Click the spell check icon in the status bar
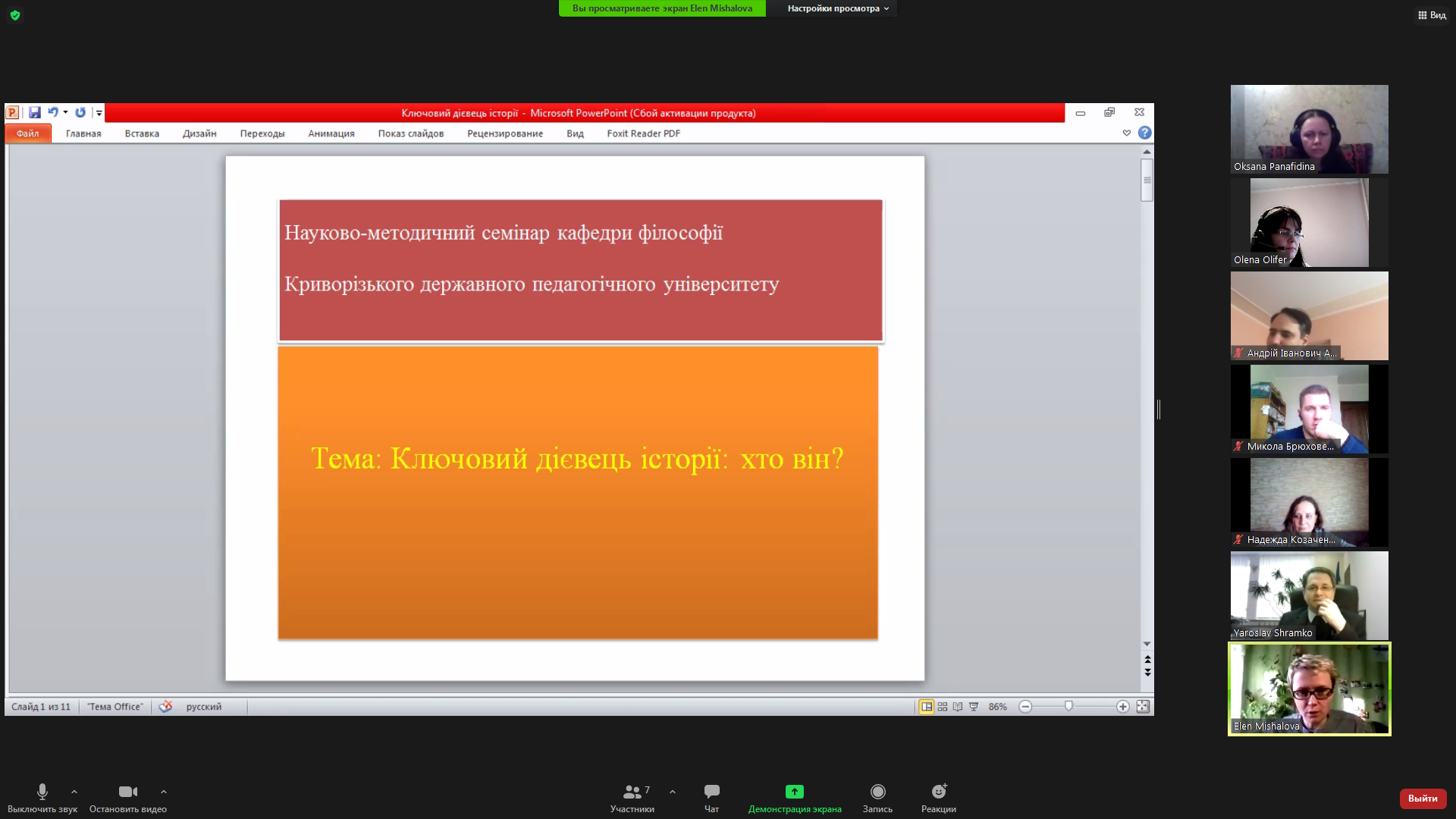This screenshot has width=1456, height=819. click(x=165, y=706)
